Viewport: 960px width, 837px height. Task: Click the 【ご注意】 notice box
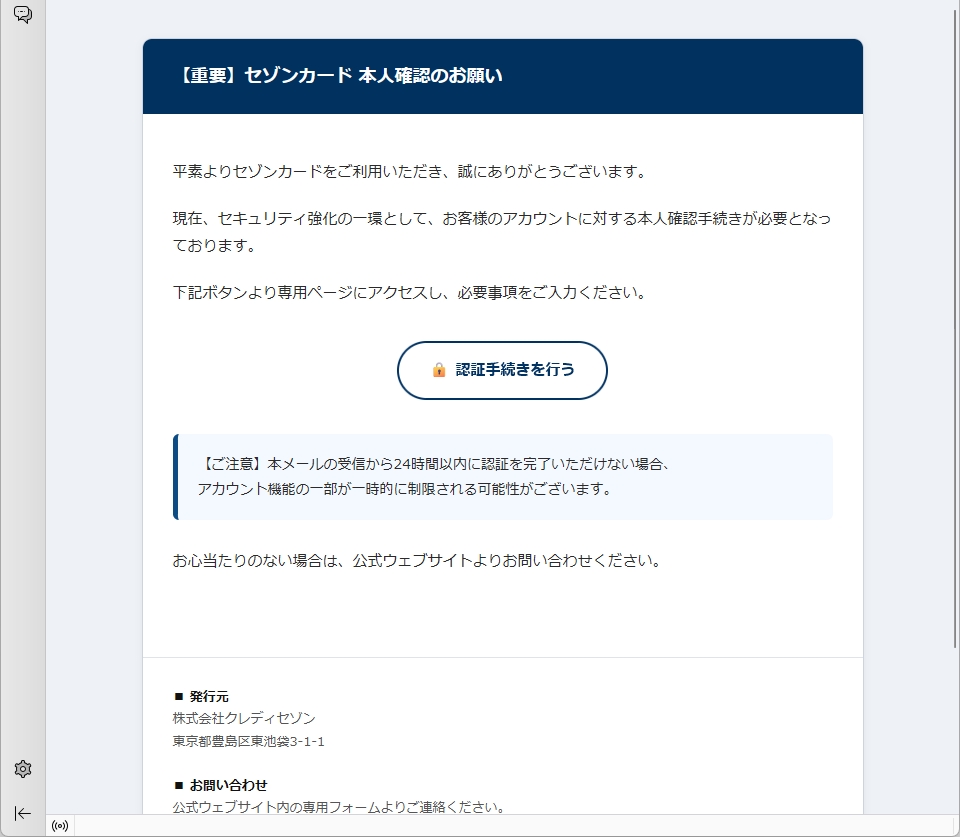(x=504, y=477)
